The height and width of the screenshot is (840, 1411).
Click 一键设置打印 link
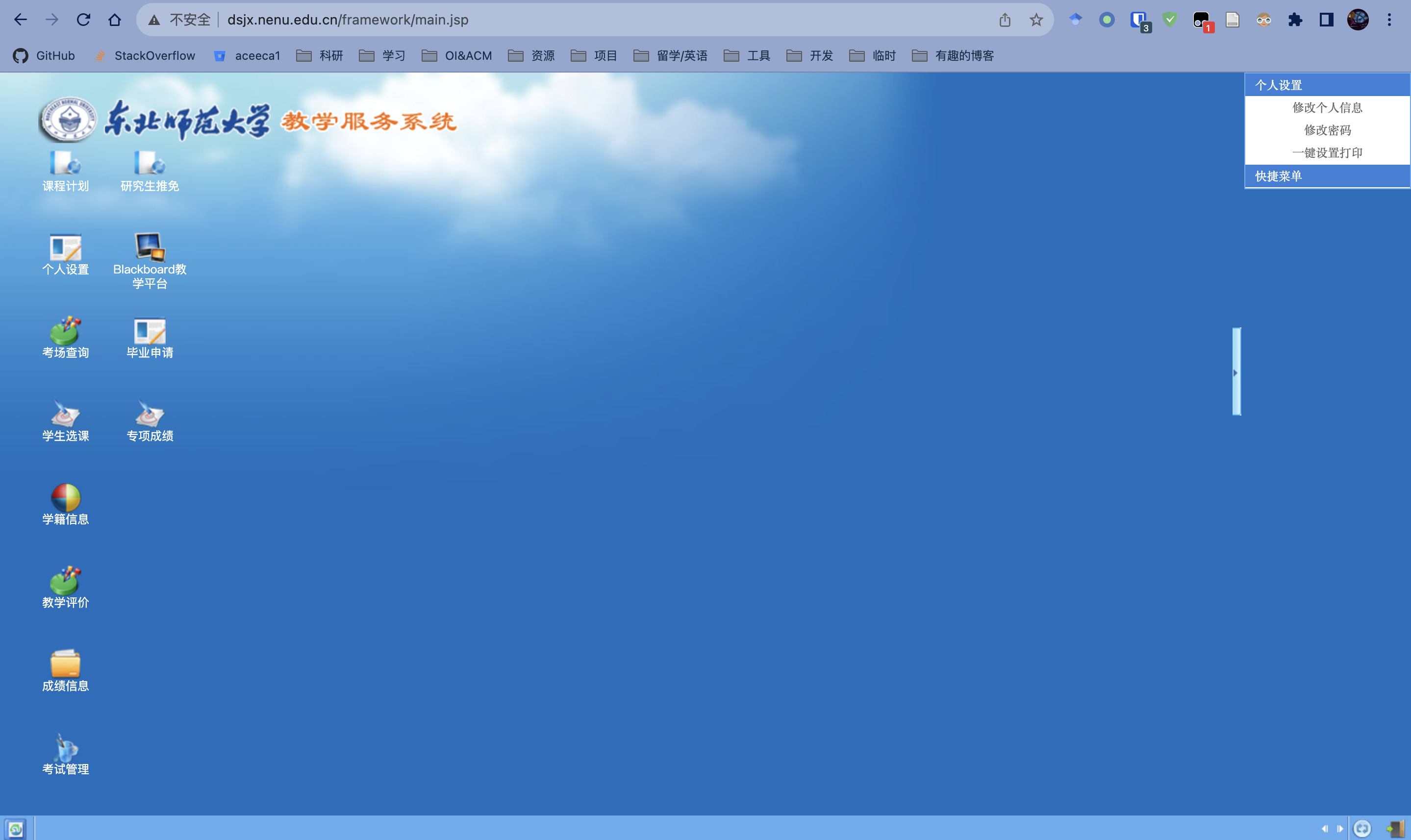[x=1327, y=153]
